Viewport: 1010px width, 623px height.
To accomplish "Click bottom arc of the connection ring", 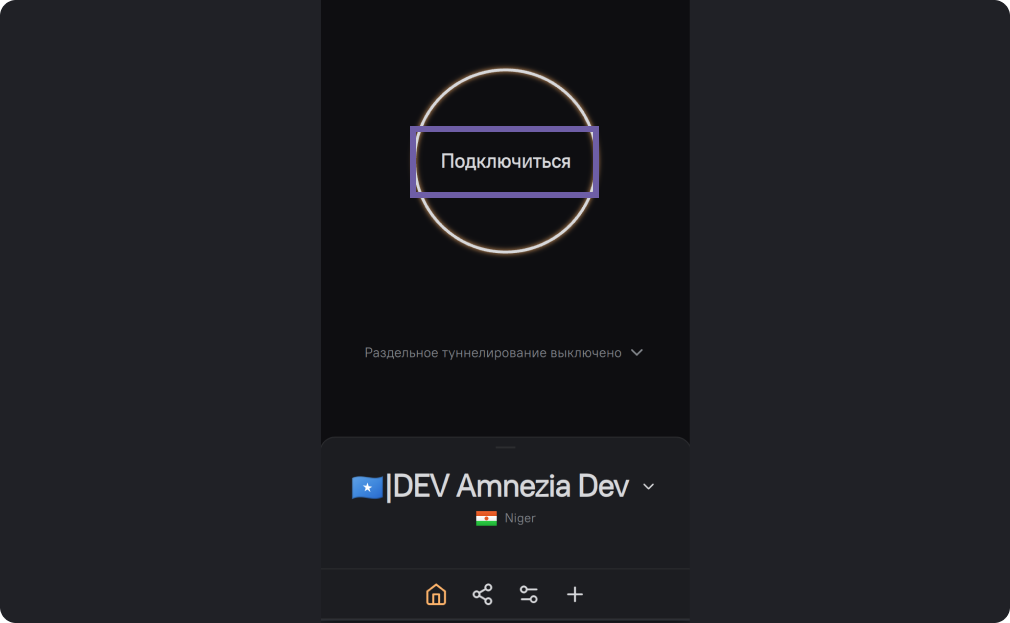I will (x=505, y=250).
